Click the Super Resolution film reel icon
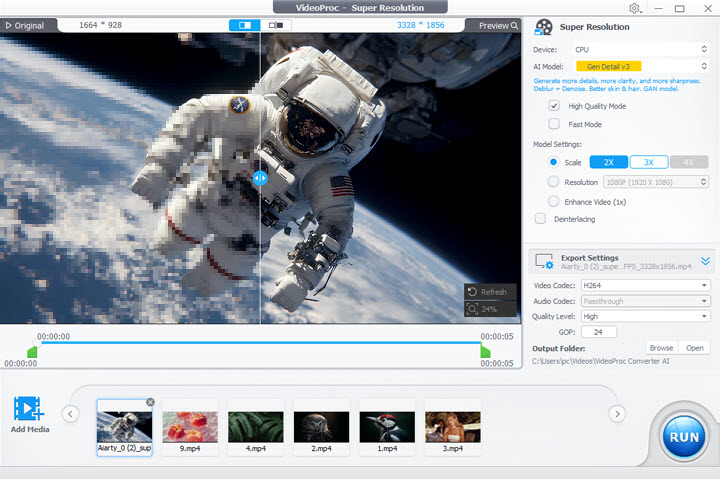The width and height of the screenshot is (720, 479). pos(544,27)
